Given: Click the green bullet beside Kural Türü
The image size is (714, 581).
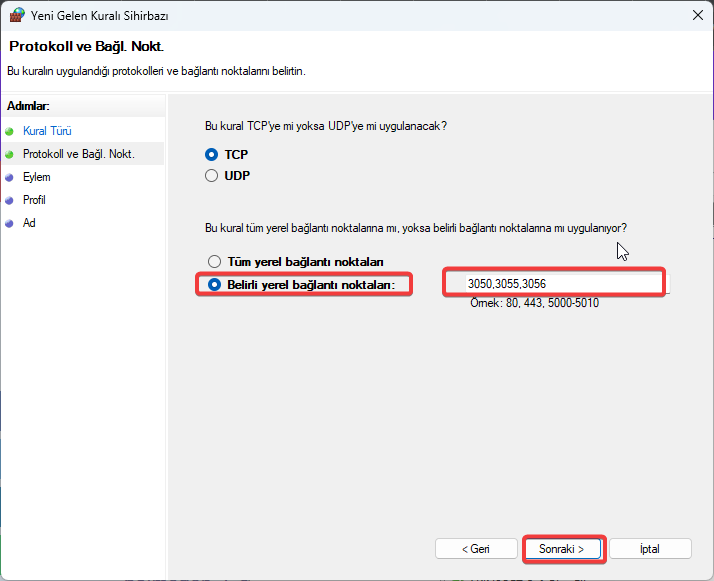Looking at the screenshot, I should coord(9,132).
